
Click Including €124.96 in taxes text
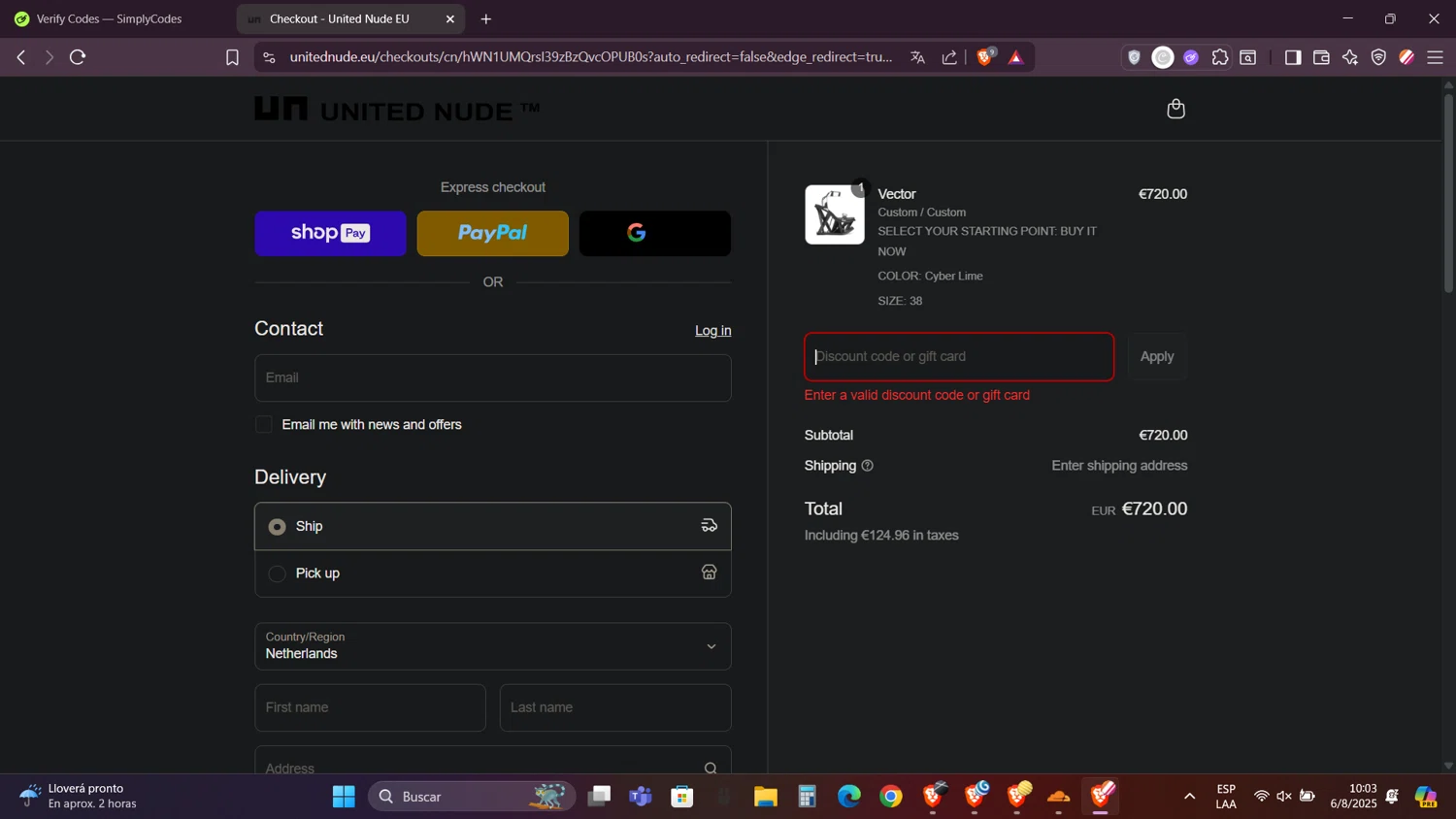click(881, 536)
